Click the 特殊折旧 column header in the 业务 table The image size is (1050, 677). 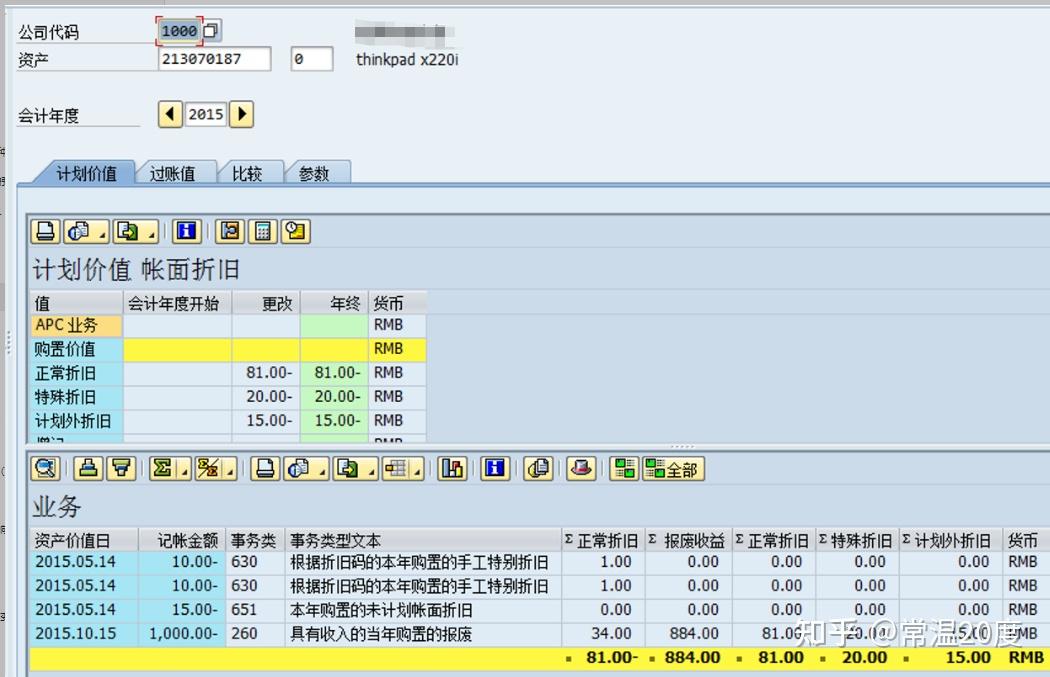(857, 540)
